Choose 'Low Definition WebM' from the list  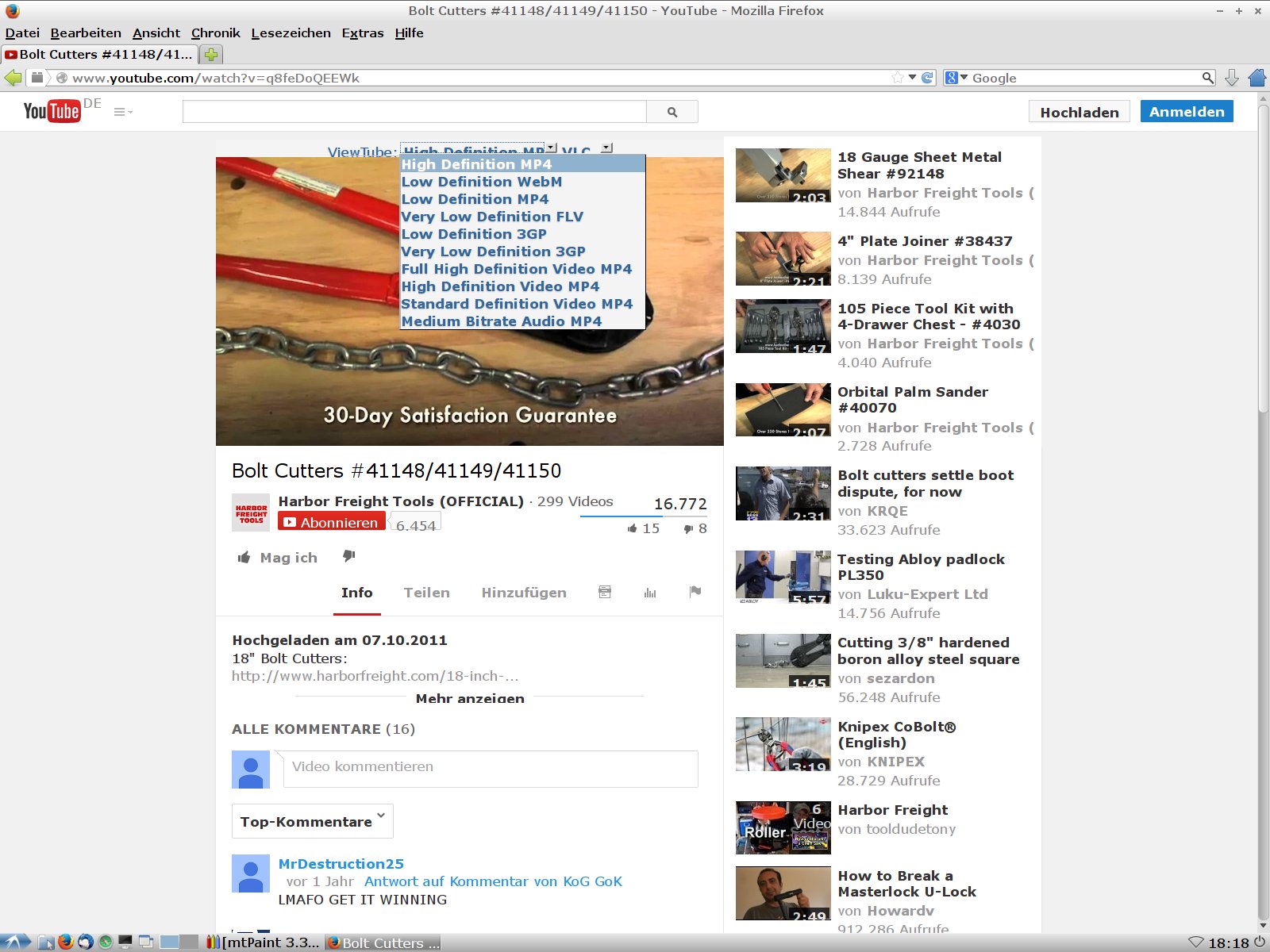[x=482, y=182]
